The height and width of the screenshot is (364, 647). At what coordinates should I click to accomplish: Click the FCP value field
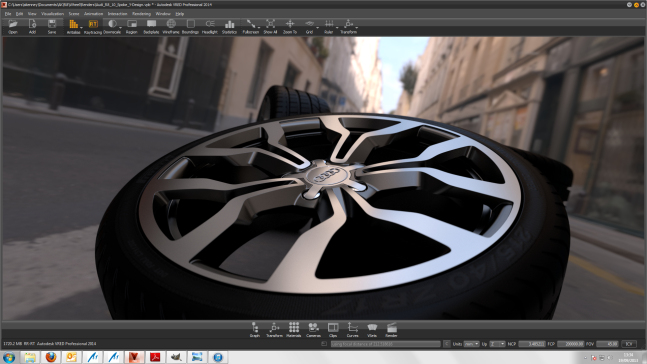tap(571, 344)
